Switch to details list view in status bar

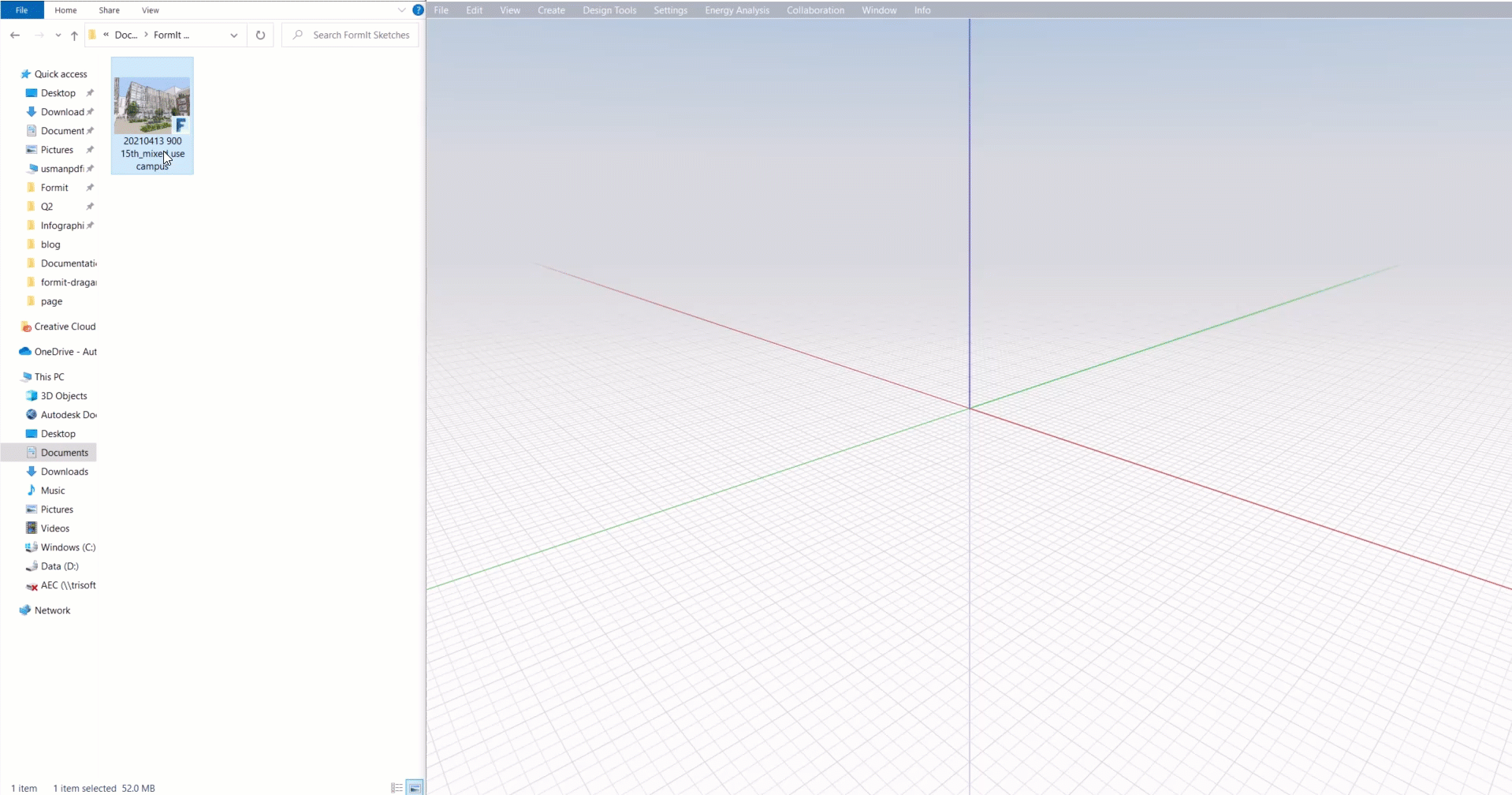click(397, 787)
